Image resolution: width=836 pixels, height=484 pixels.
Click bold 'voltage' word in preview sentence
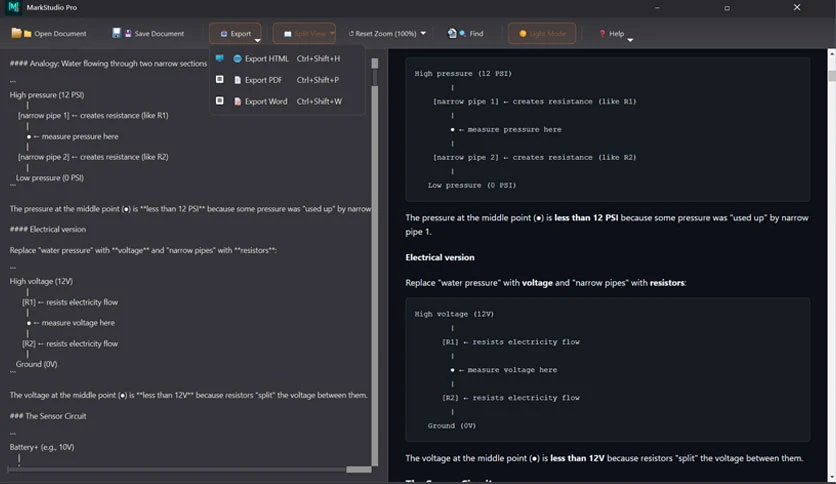pos(537,283)
